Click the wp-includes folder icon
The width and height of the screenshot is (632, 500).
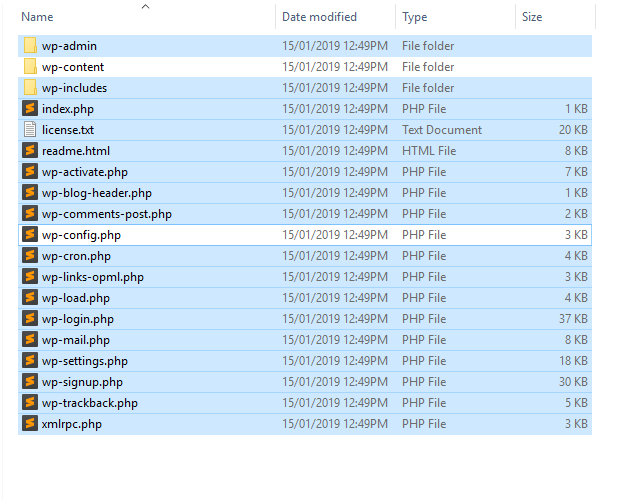click(x=30, y=87)
